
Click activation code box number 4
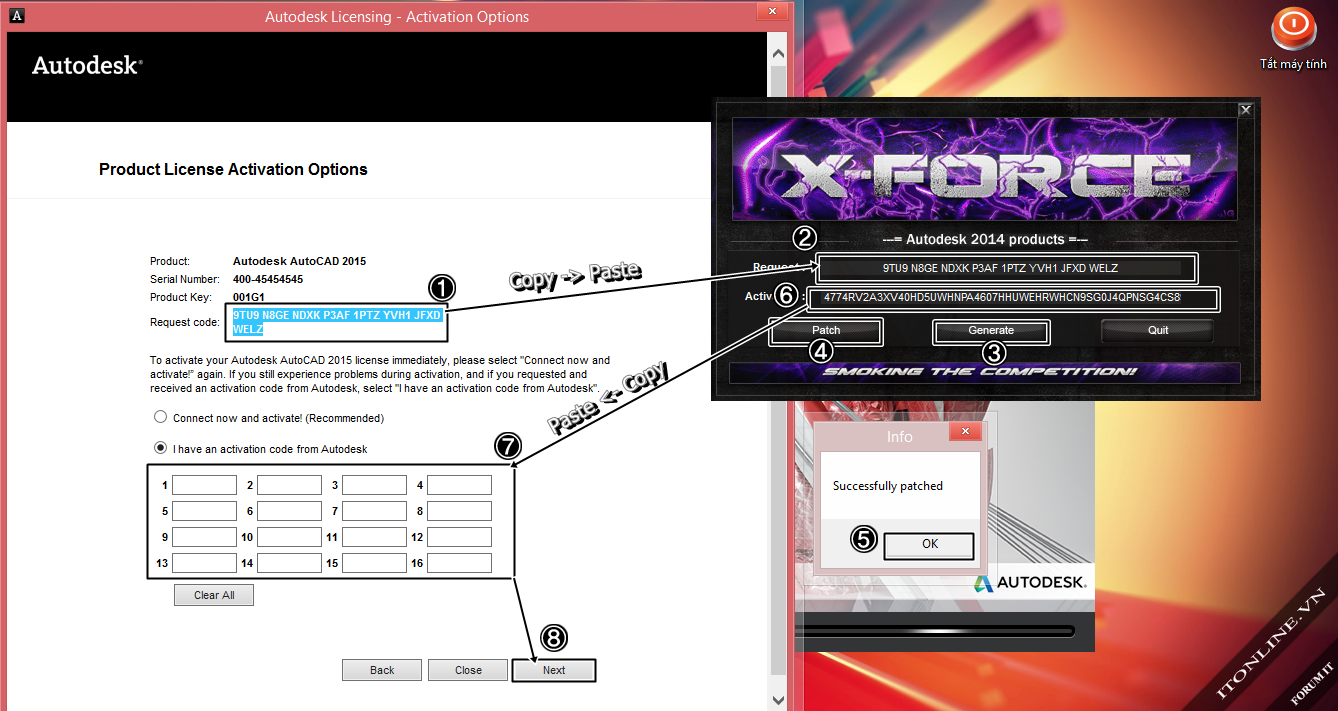click(x=459, y=485)
